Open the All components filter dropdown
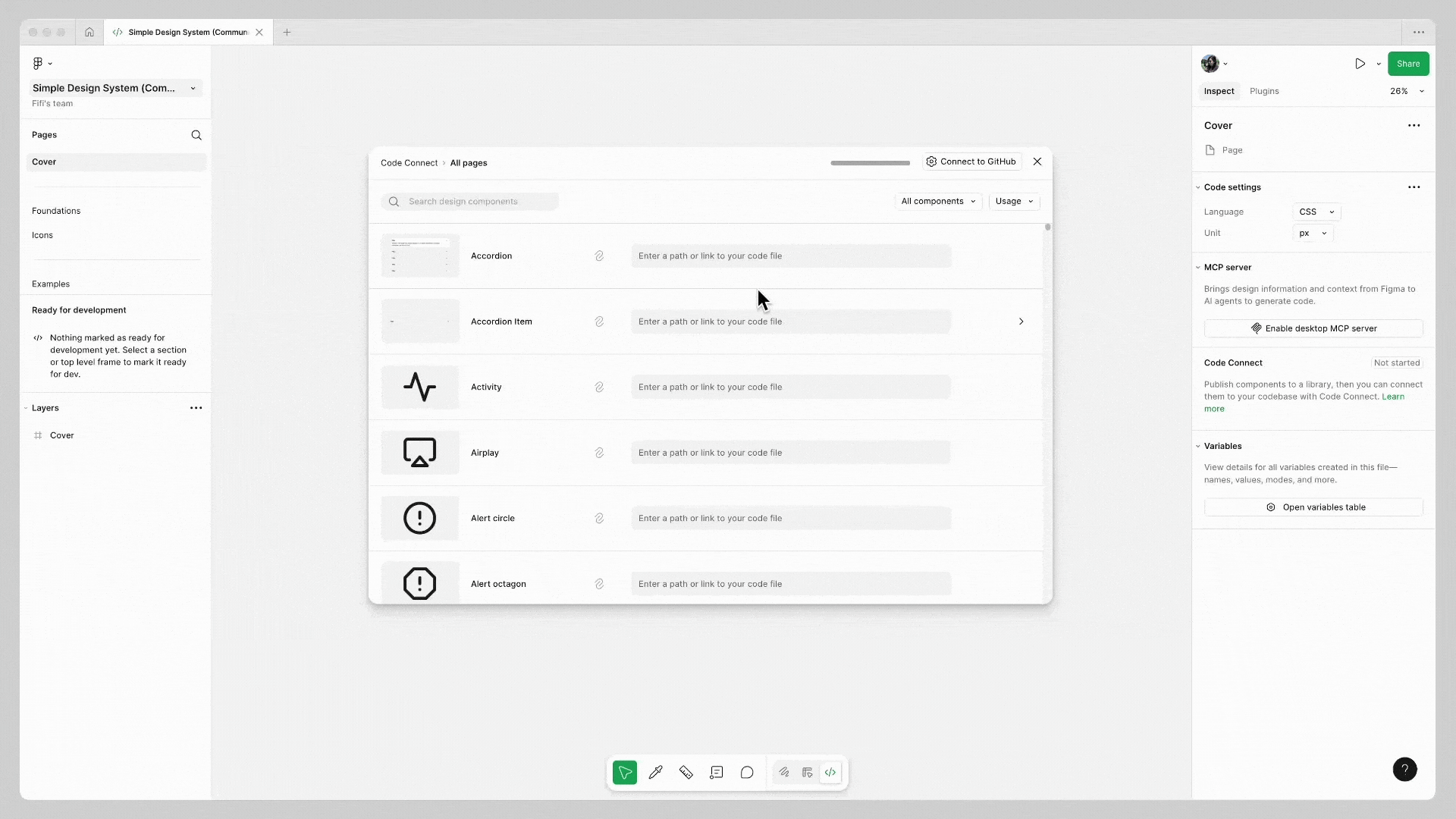Viewport: 1456px width, 819px height. click(x=938, y=201)
